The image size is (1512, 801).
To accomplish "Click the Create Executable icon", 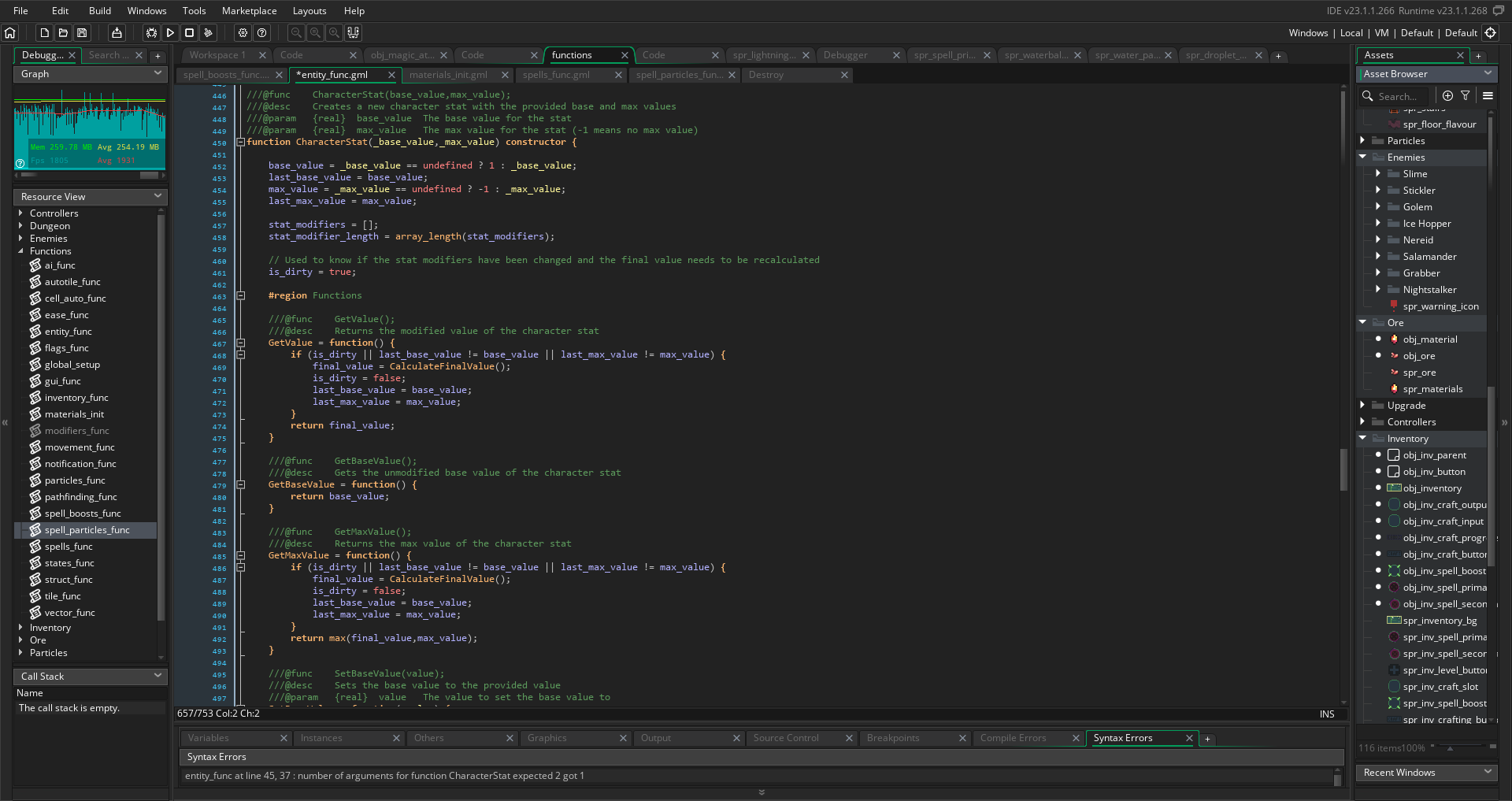I will (117, 33).
